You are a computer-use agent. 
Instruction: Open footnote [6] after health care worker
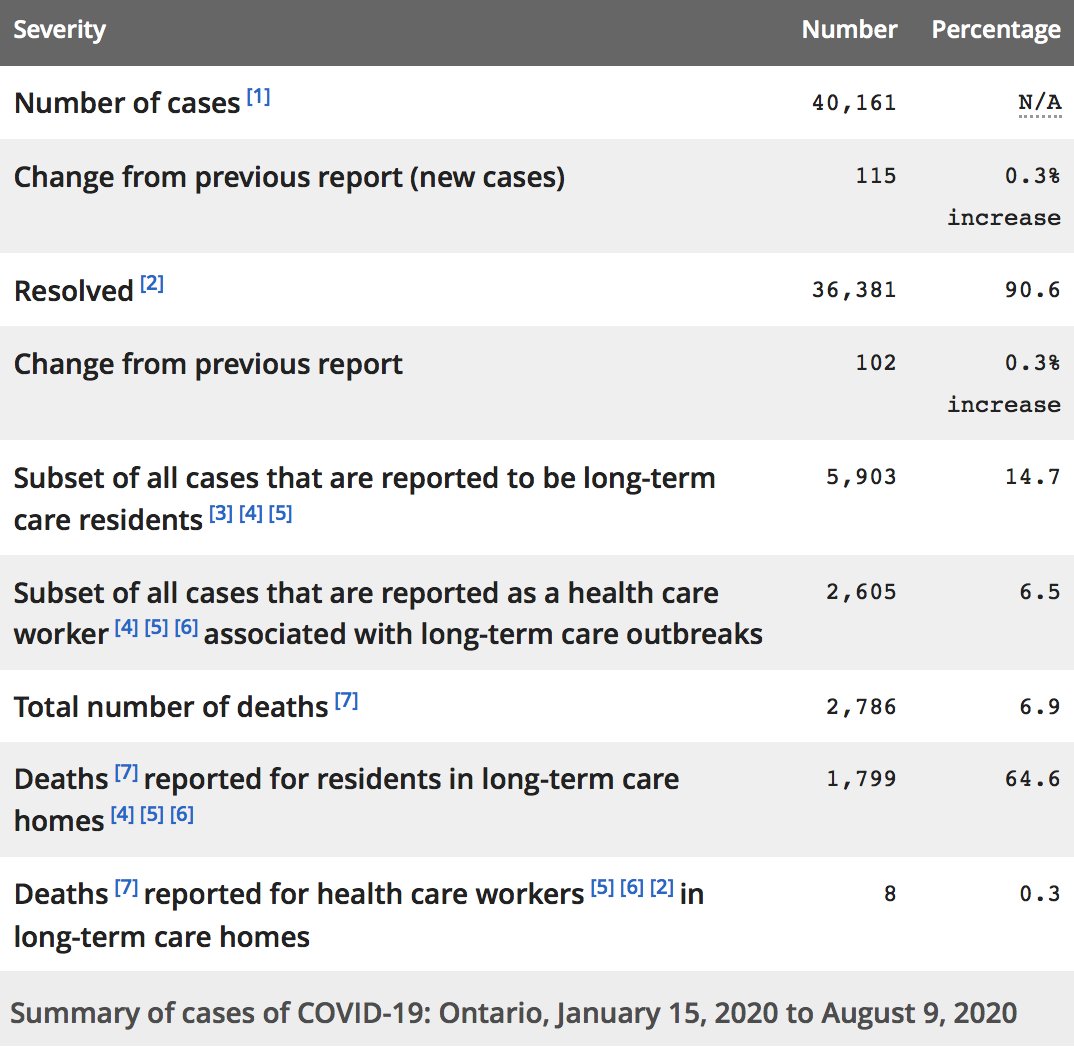pos(186,627)
